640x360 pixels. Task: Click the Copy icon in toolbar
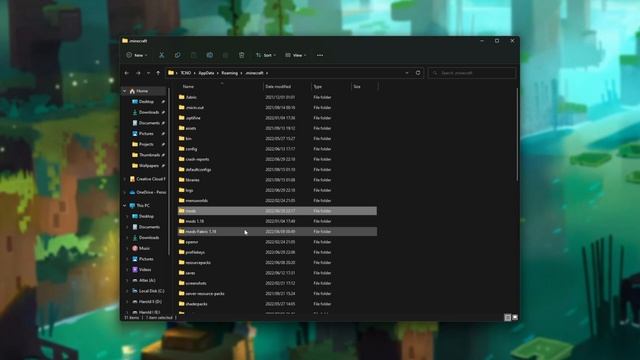pos(178,55)
